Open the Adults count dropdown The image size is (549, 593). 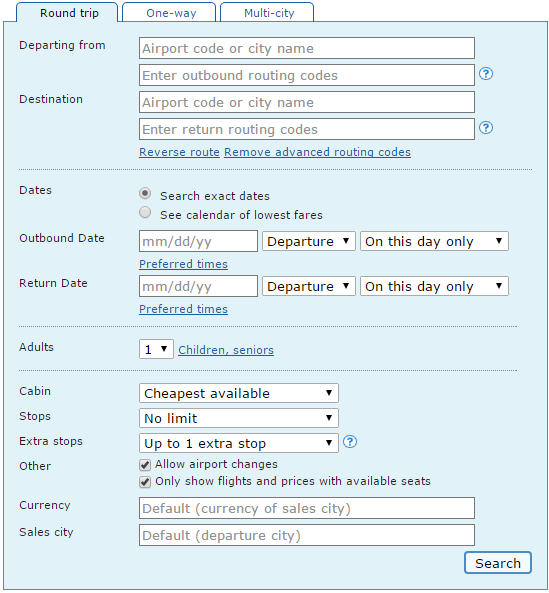click(156, 349)
